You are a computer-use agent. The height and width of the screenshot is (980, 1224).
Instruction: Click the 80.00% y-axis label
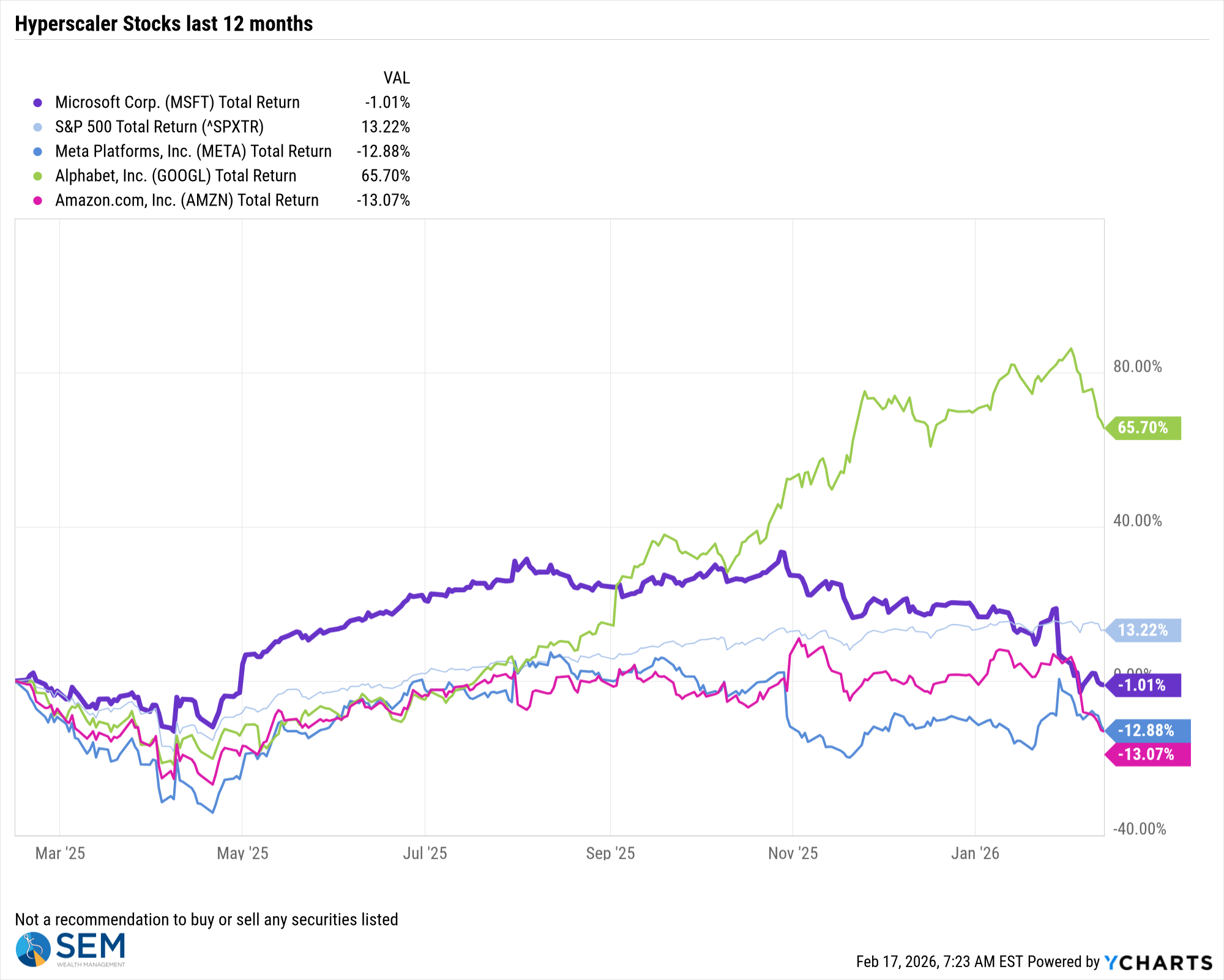coord(1137,366)
